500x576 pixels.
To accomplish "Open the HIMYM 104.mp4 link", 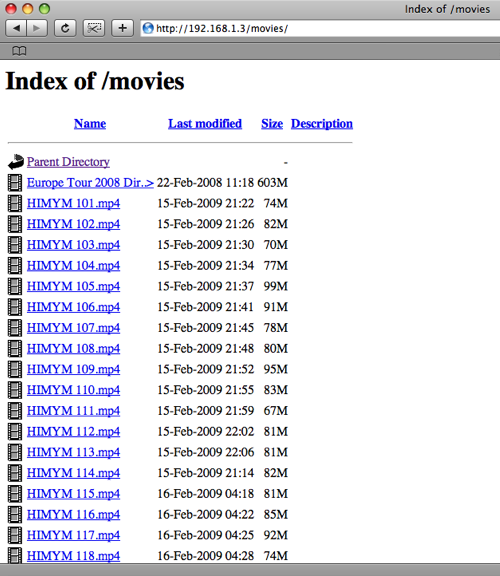I will [73, 266].
